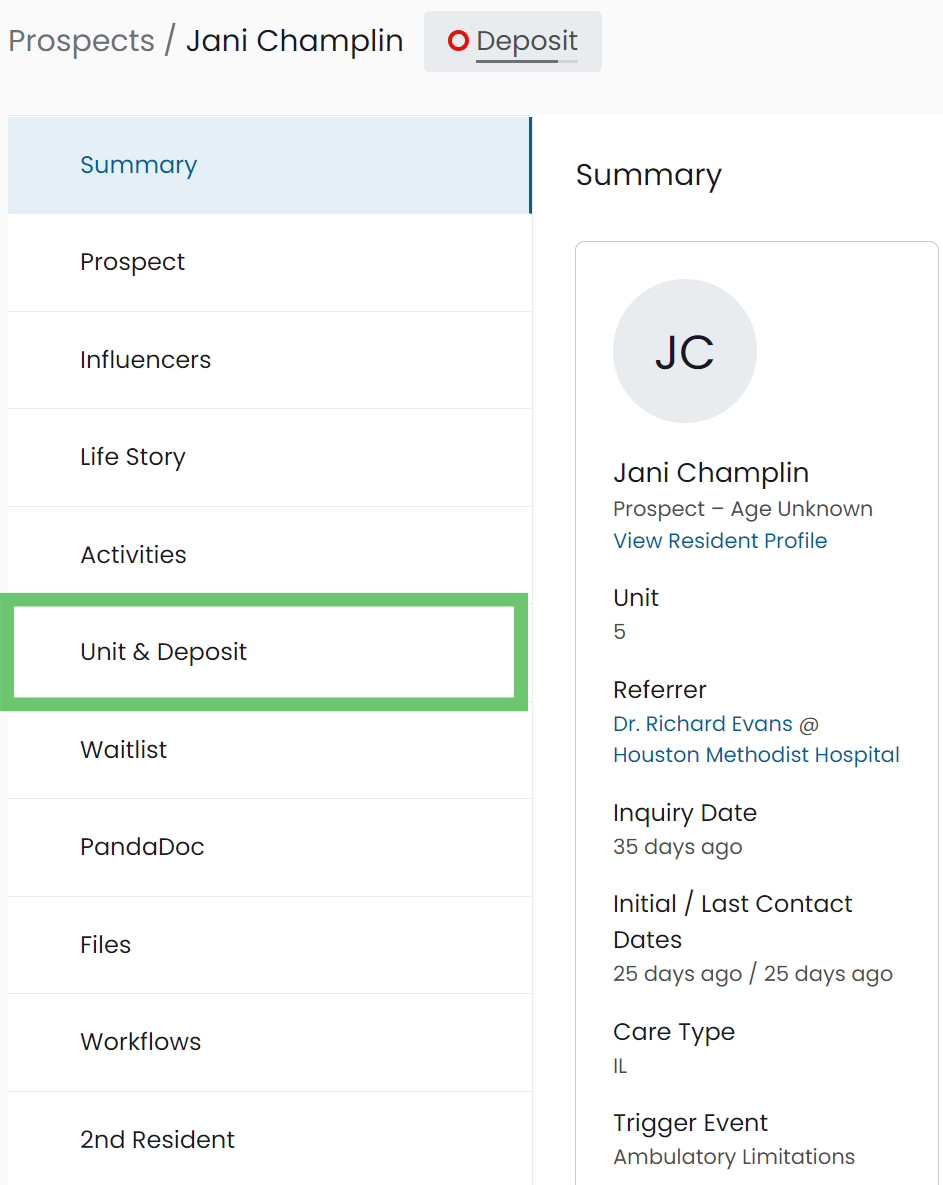The height and width of the screenshot is (1185, 943).
Task: Open Houston Methodist Hospital link
Action: (756, 755)
